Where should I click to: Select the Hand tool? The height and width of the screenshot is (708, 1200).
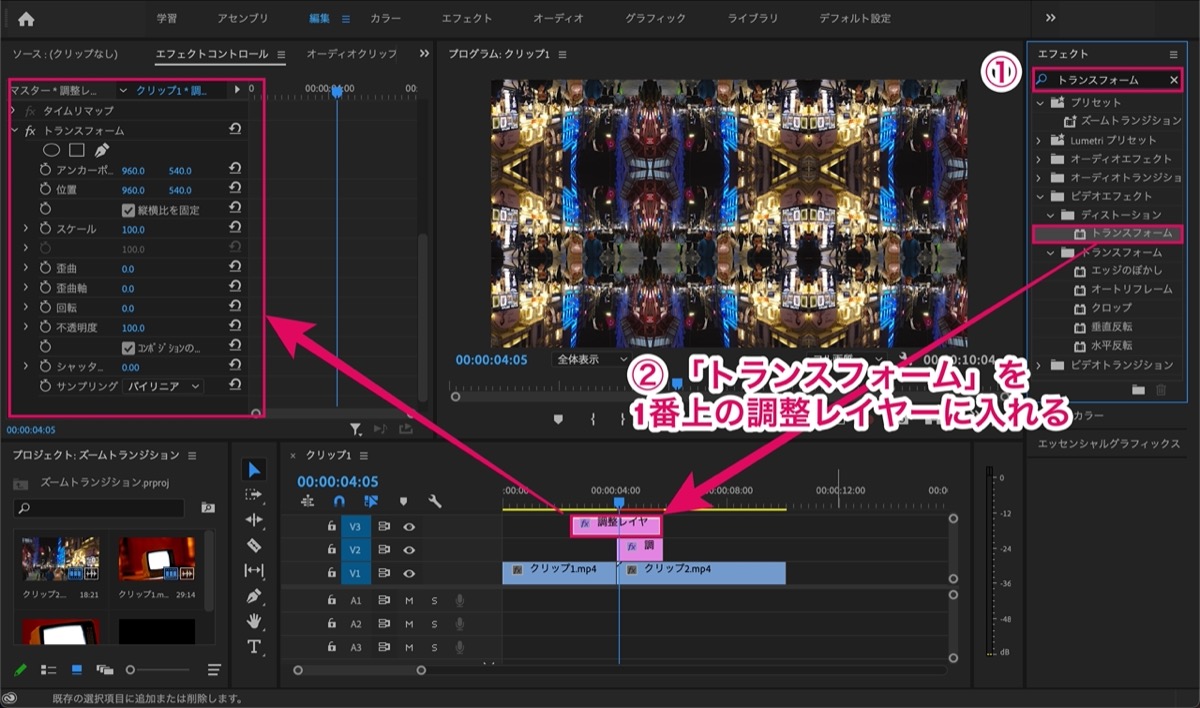pos(254,621)
